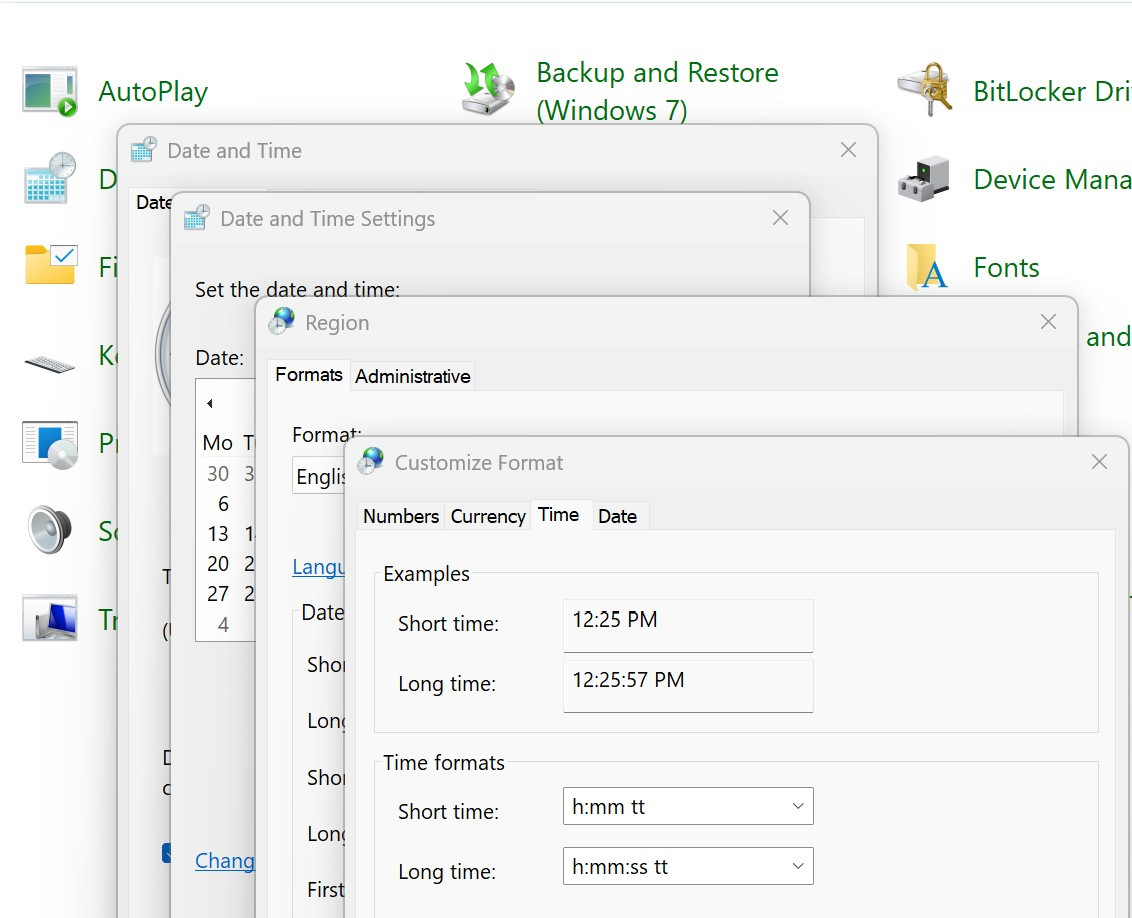Close the Region window
Screen dimensions: 1132x918
tap(1048, 322)
